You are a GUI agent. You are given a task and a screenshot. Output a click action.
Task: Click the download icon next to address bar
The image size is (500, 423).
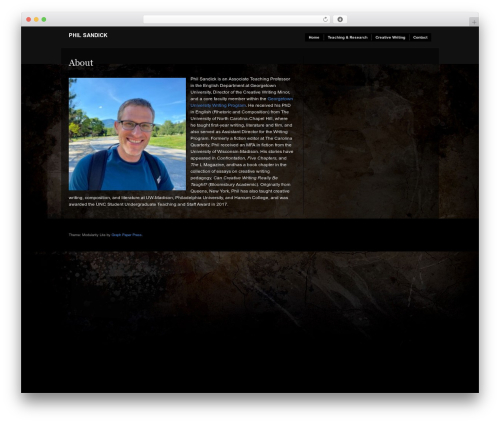[340, 19]
